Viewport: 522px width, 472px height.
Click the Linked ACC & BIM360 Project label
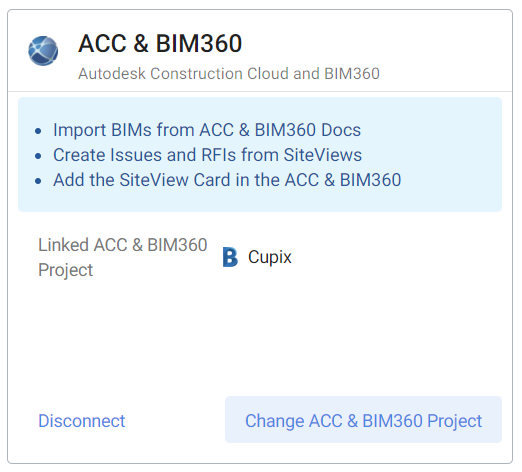[123, 257]
